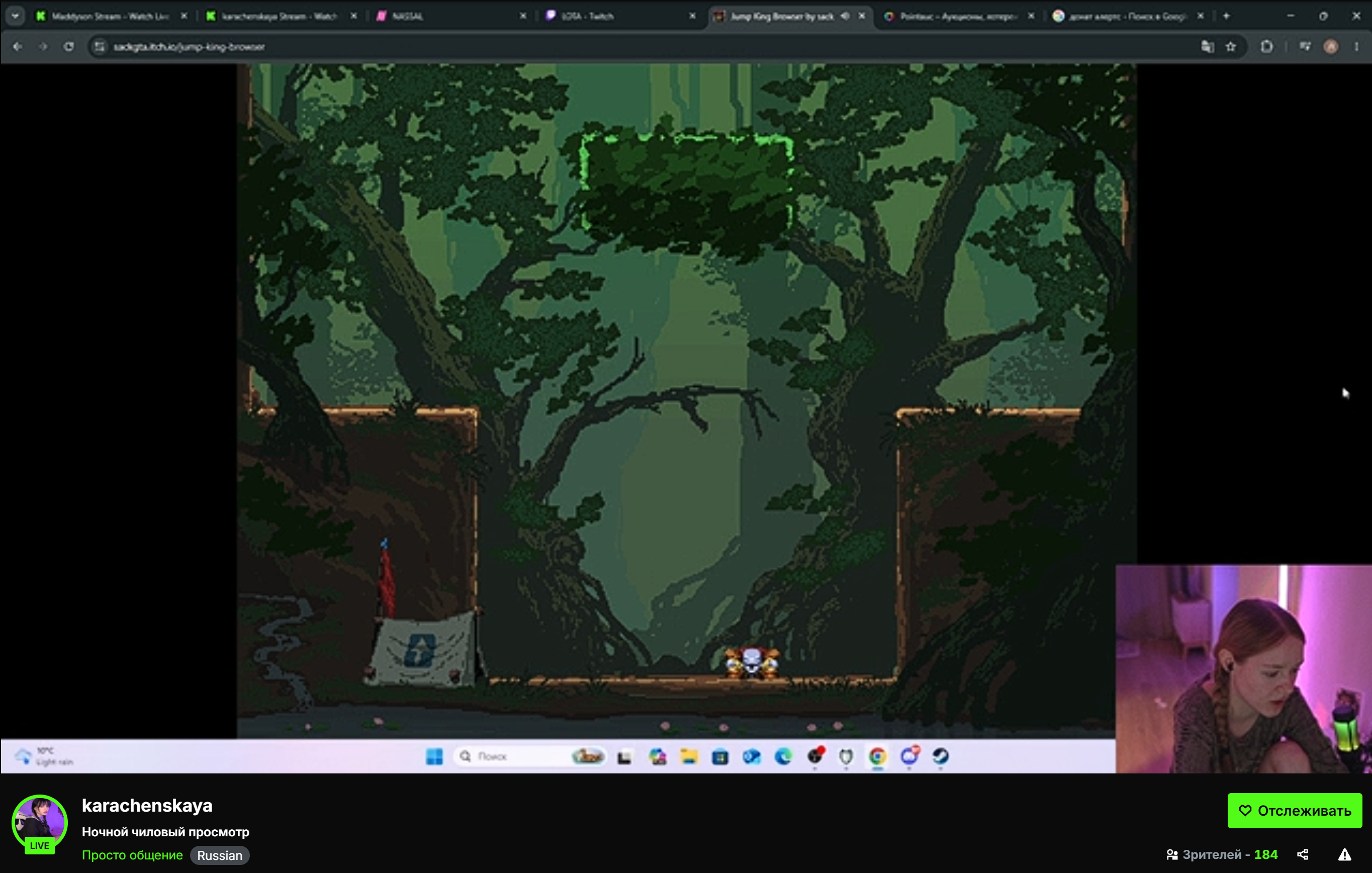
Task: Go back in browser history
Action: pos(18,47)
